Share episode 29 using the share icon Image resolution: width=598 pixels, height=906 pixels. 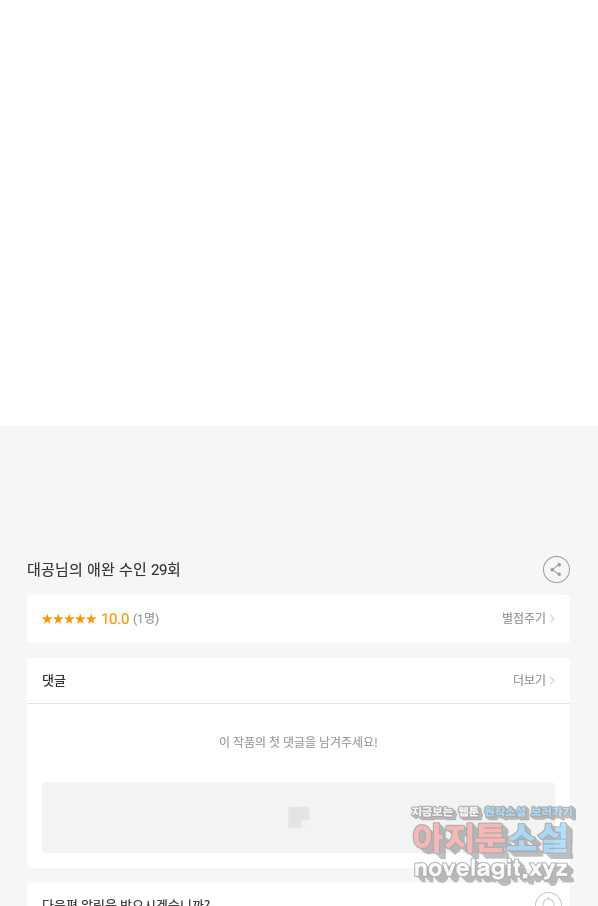(x=556, y=570)
